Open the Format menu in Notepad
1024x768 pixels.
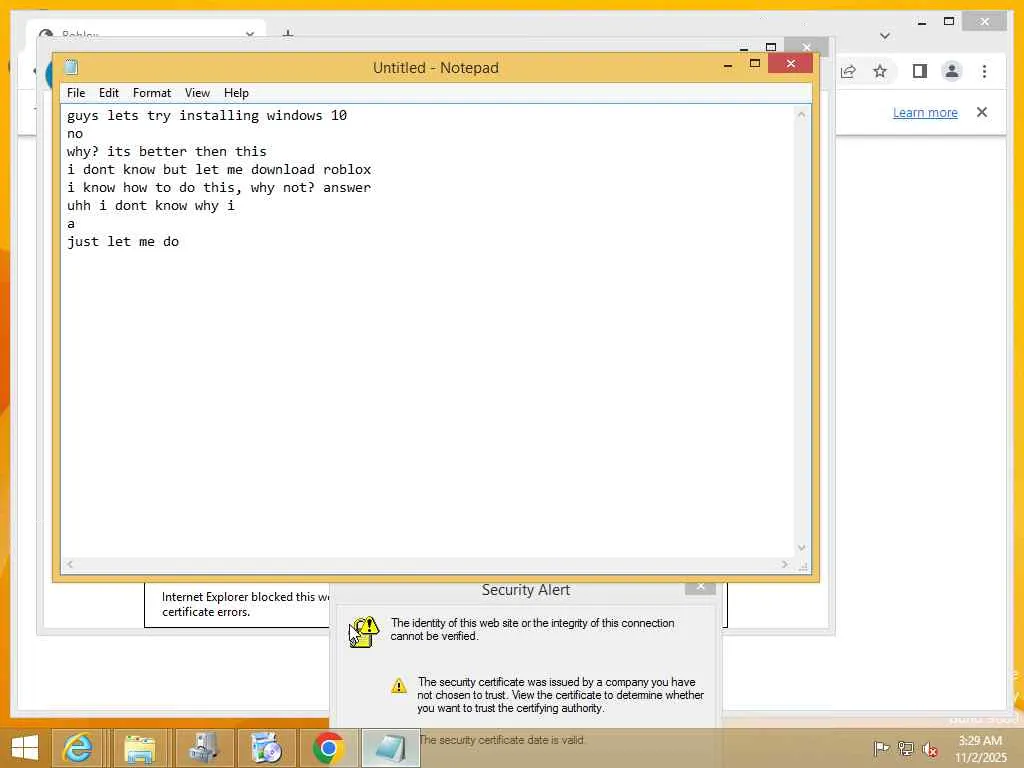[152, 93]
